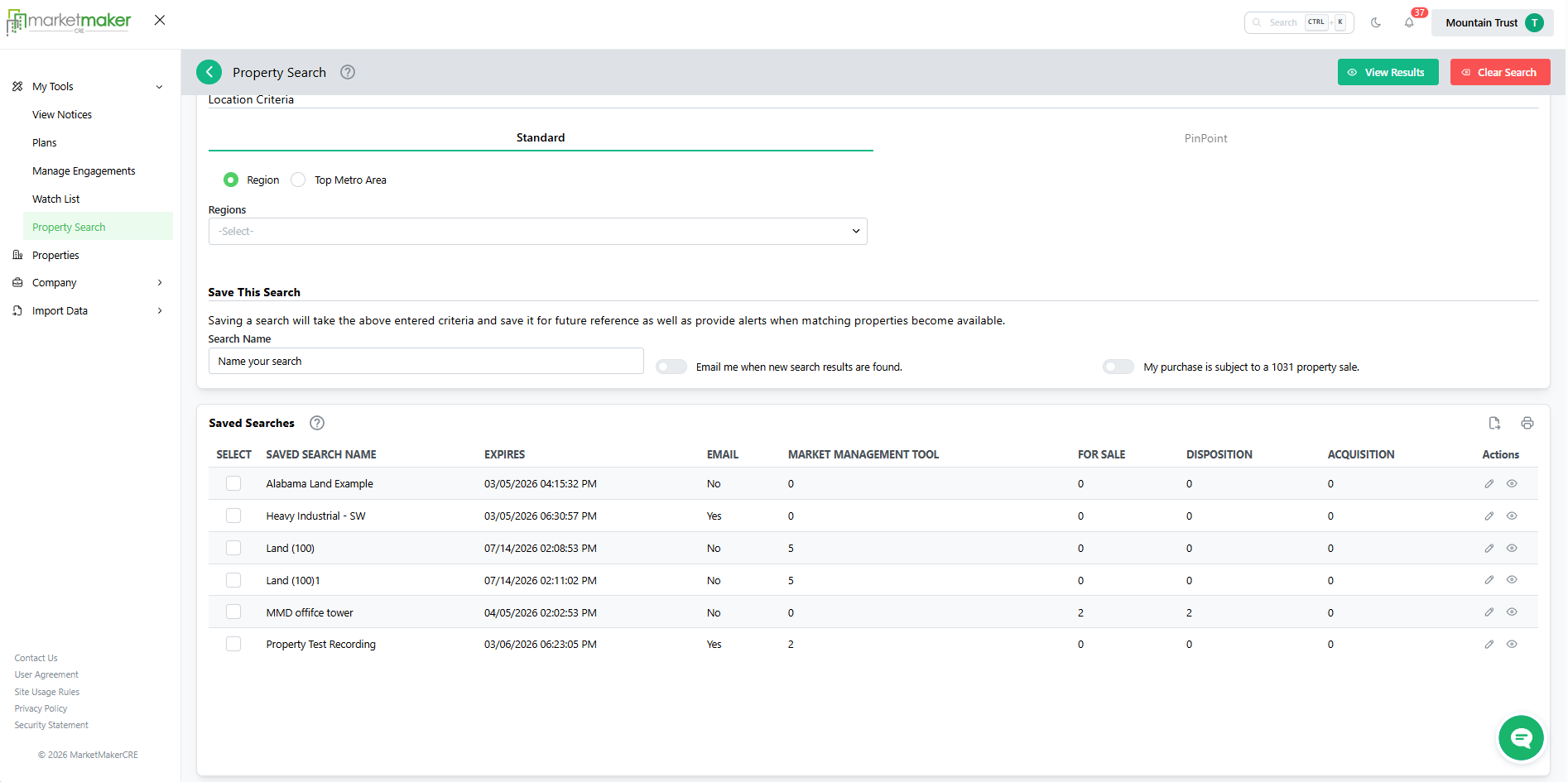
Task: Click the export Saved Searches icon
Action: click(x=1494, y=423)
